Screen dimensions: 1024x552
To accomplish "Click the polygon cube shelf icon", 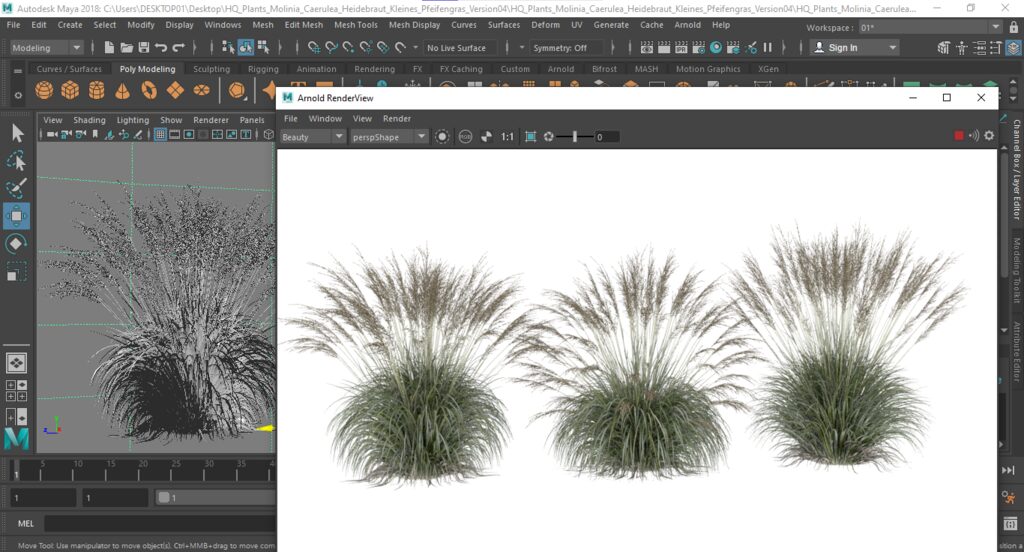I will [71, 90].
